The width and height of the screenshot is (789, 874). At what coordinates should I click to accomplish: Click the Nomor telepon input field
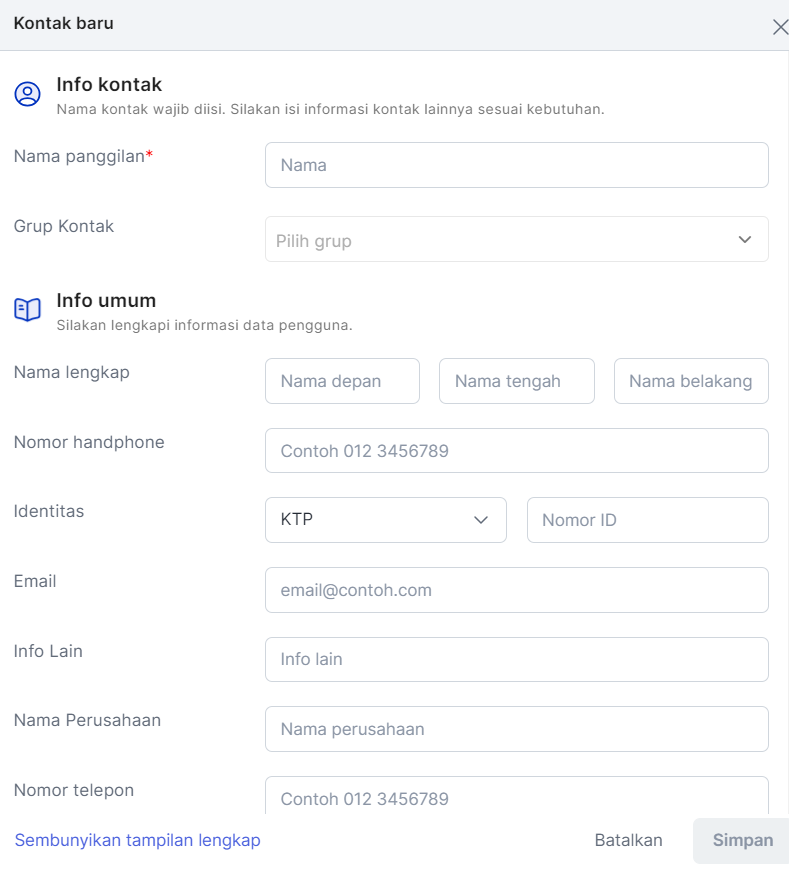click(x=517, y=796)
